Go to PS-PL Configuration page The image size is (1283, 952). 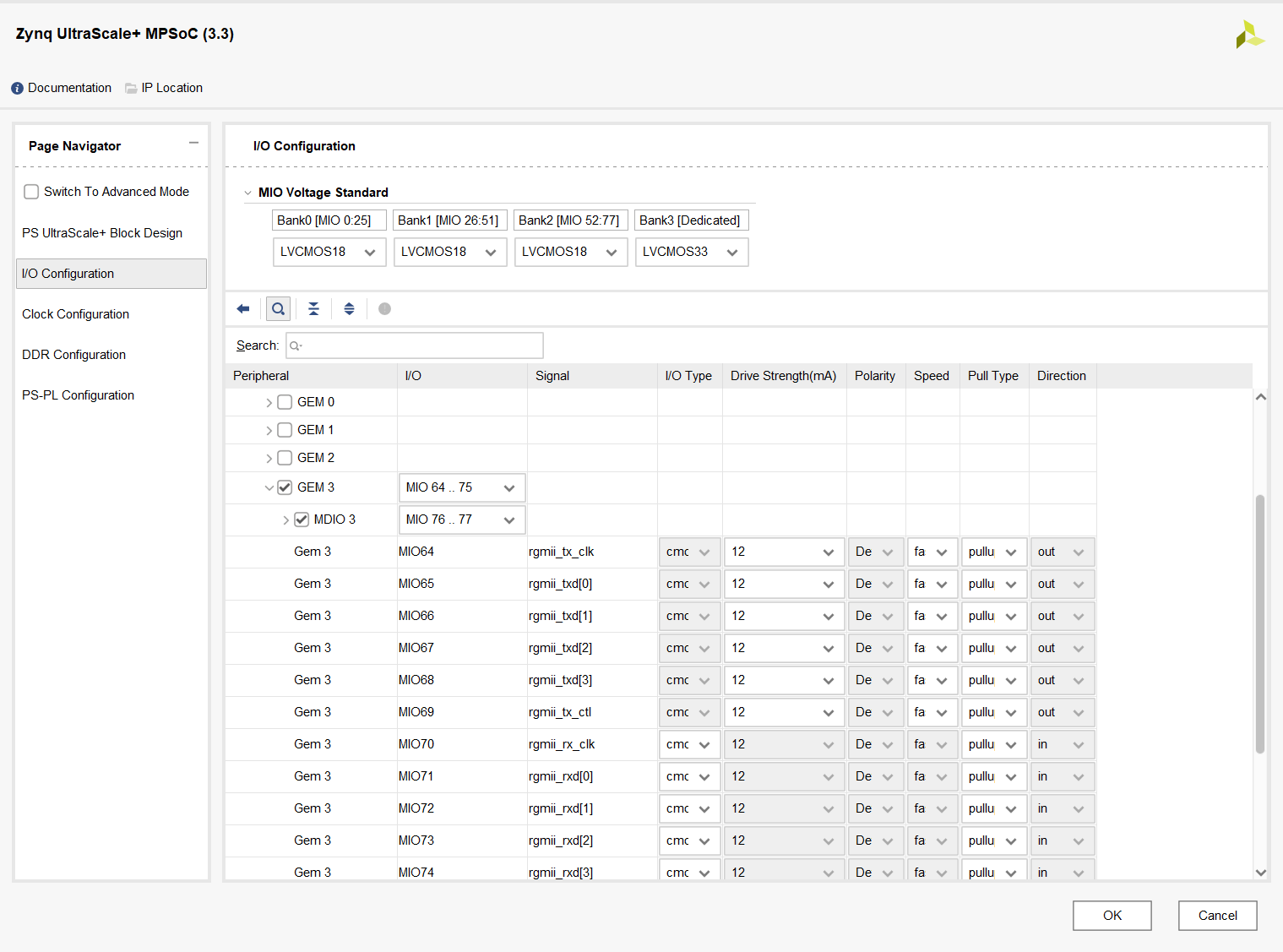click(79, 395)
